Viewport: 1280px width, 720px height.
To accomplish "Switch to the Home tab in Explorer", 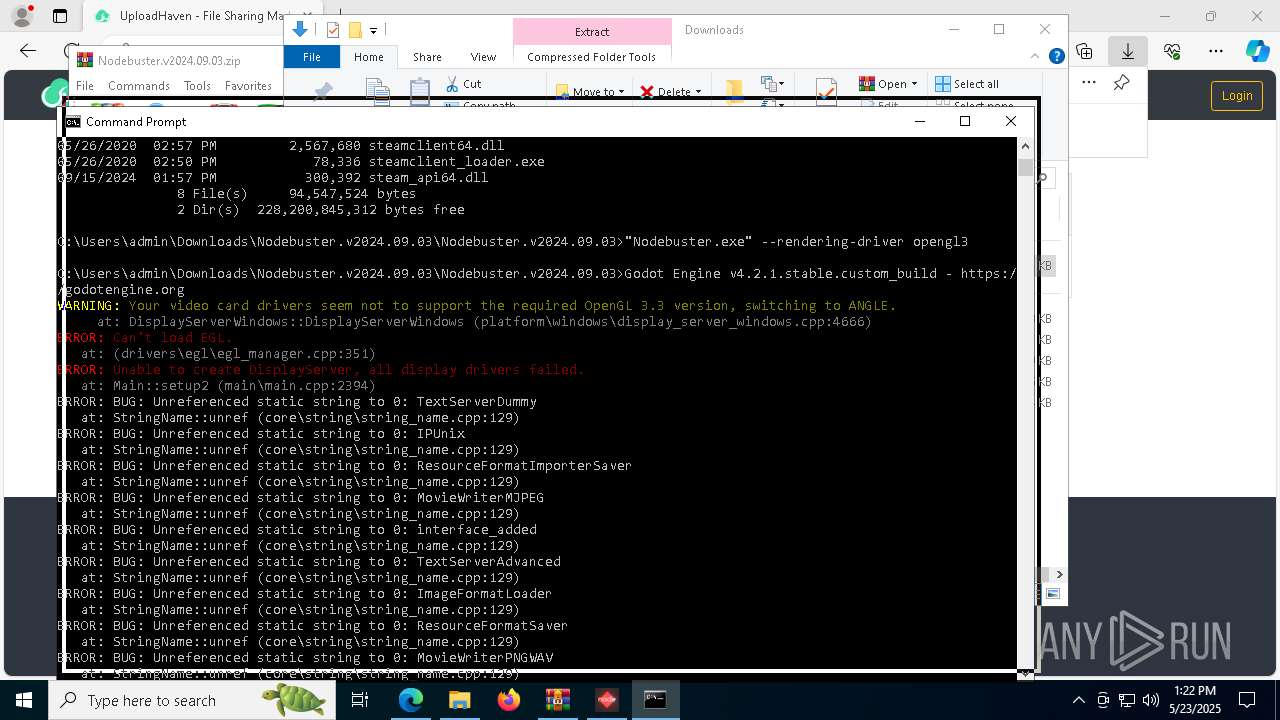I will tap(368, 57).
